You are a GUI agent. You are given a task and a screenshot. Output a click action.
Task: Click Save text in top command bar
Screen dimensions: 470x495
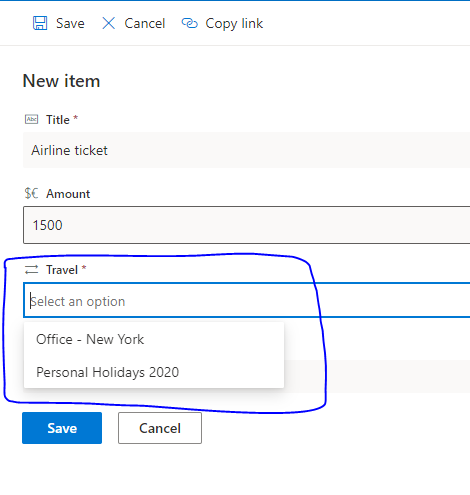pyautogui.click(x=70, y=23)
